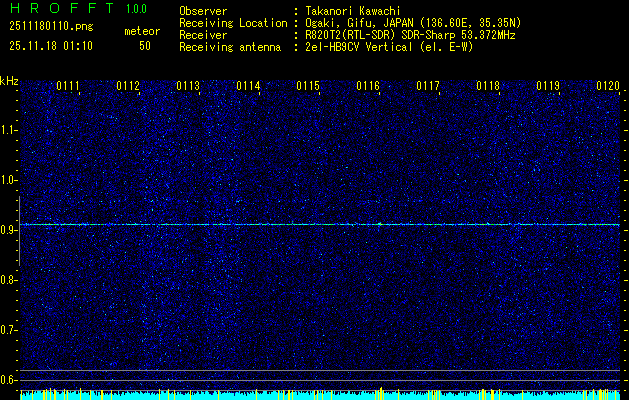Click the Receiving antenna label

(x=230, y=47)
